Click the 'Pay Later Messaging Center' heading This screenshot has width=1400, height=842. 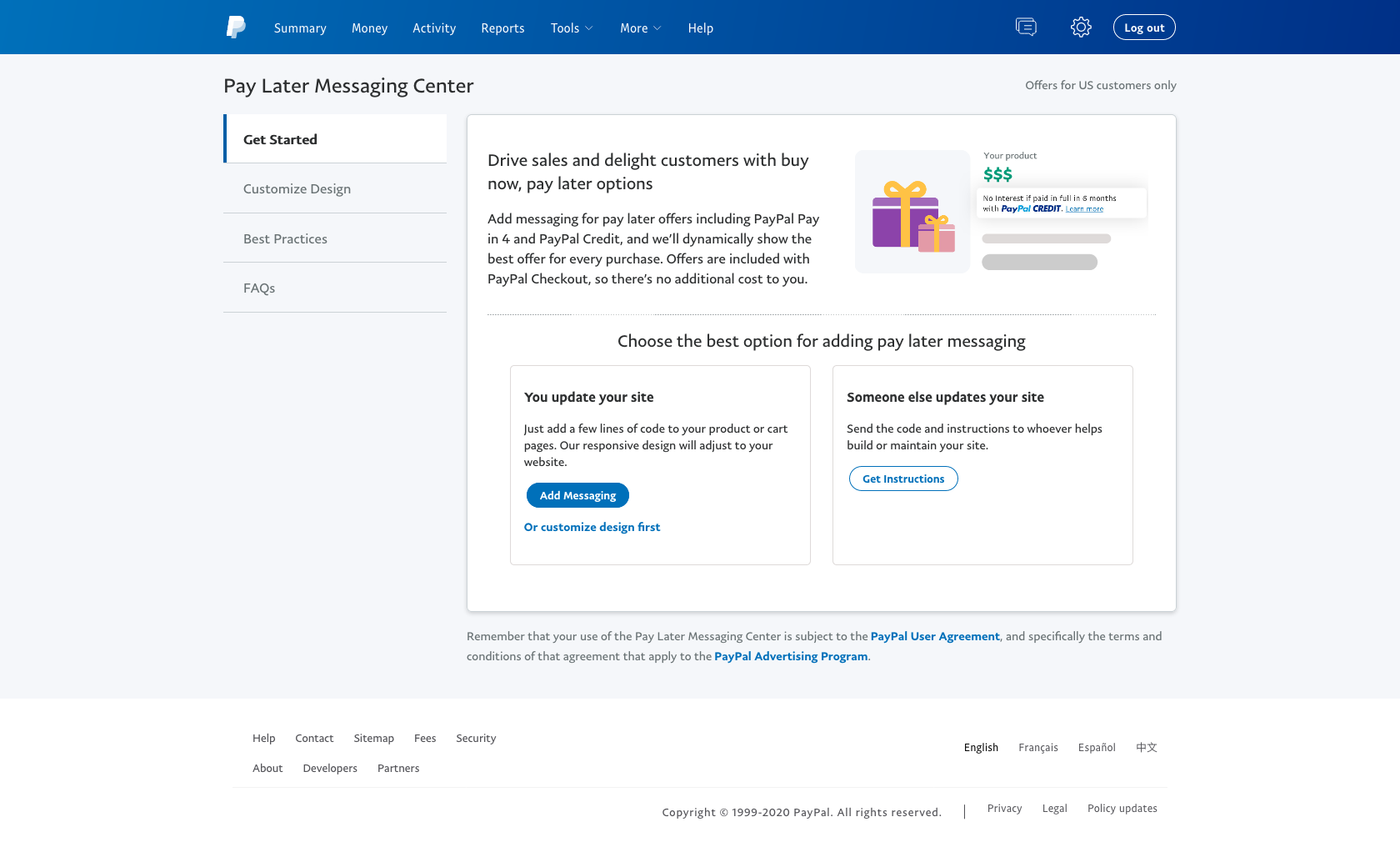348,86
